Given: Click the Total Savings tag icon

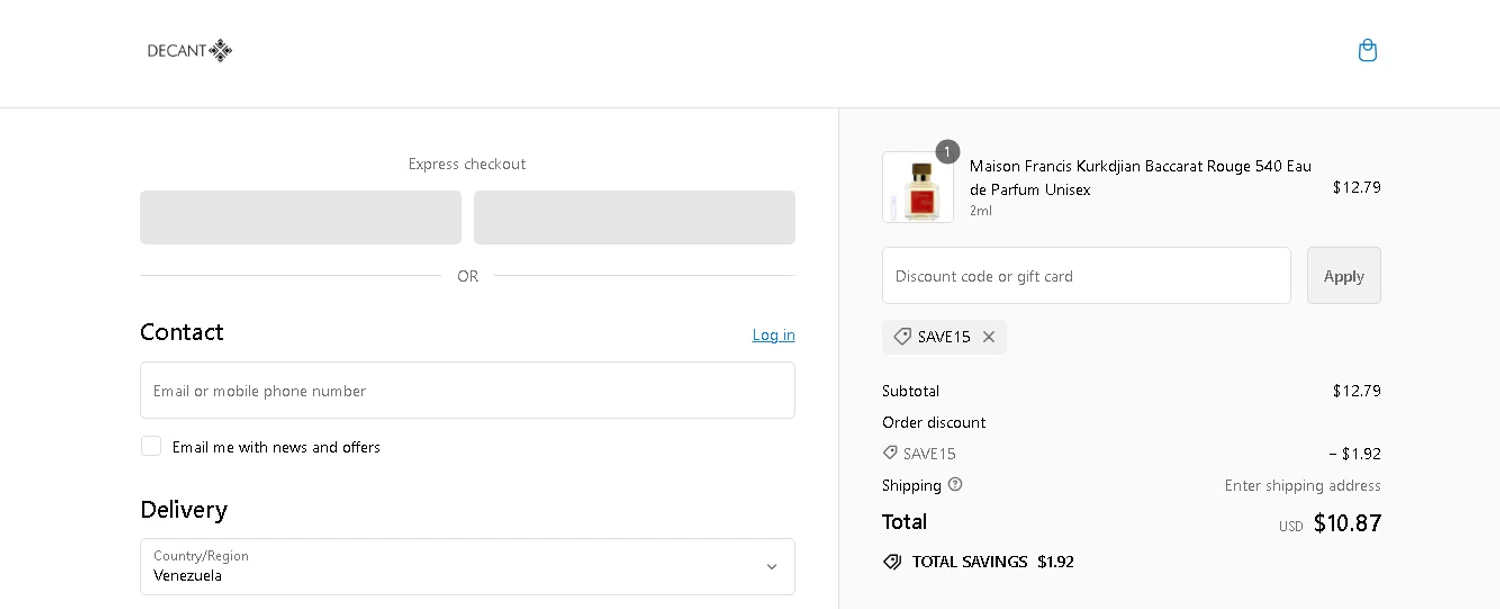Looking at the screenshot, I should pyautogui.click(x=892, y=562).
